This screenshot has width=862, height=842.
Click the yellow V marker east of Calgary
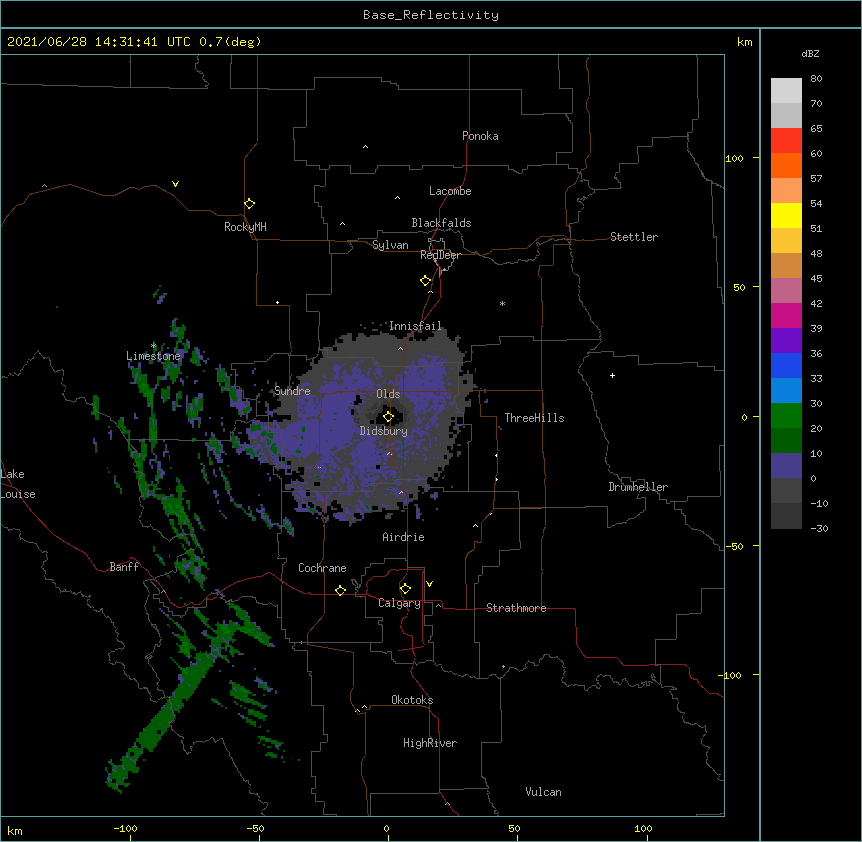point(429,584)
